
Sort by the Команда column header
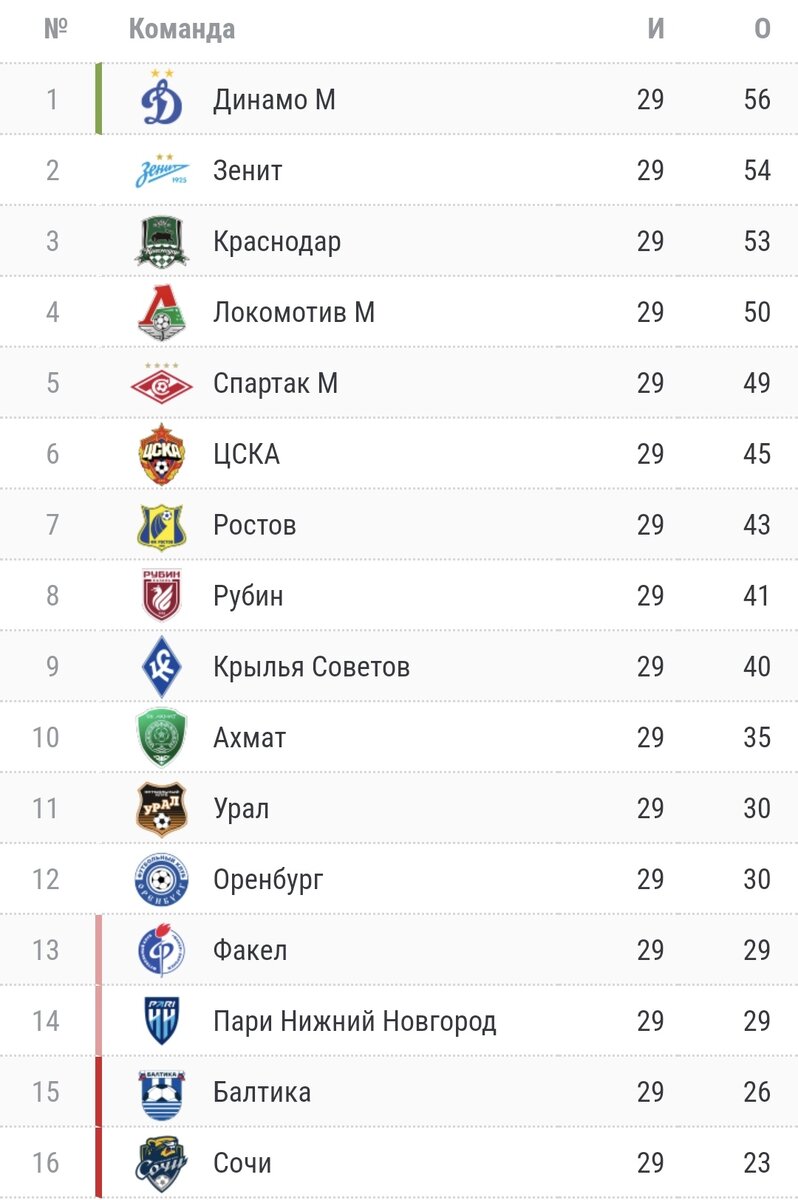182,30
